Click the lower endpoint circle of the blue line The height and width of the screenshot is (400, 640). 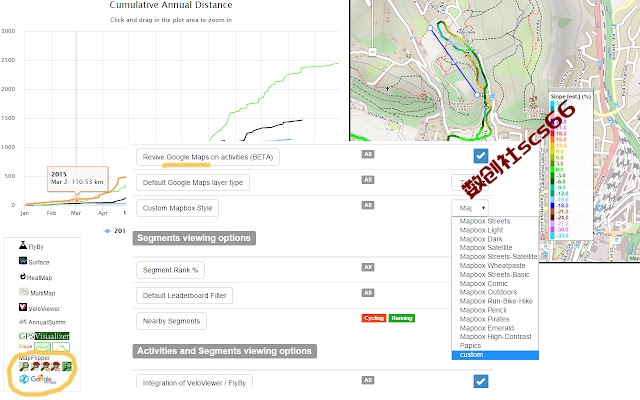(x=477, y=95)
